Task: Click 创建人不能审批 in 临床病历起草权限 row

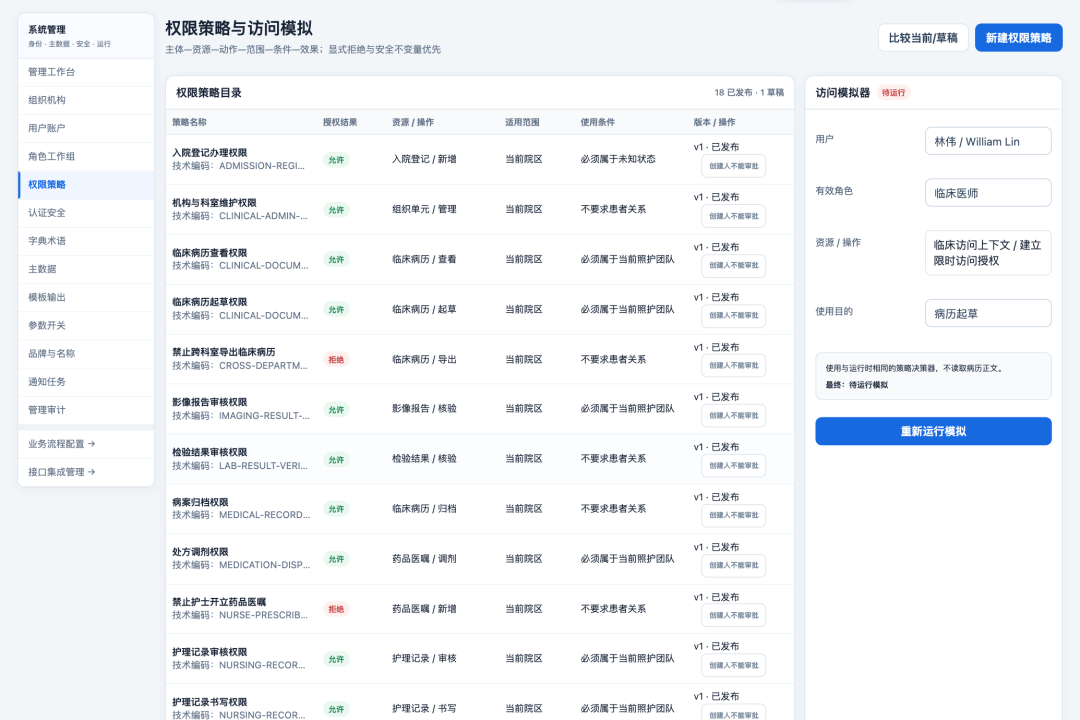Action: pos(734,316)
